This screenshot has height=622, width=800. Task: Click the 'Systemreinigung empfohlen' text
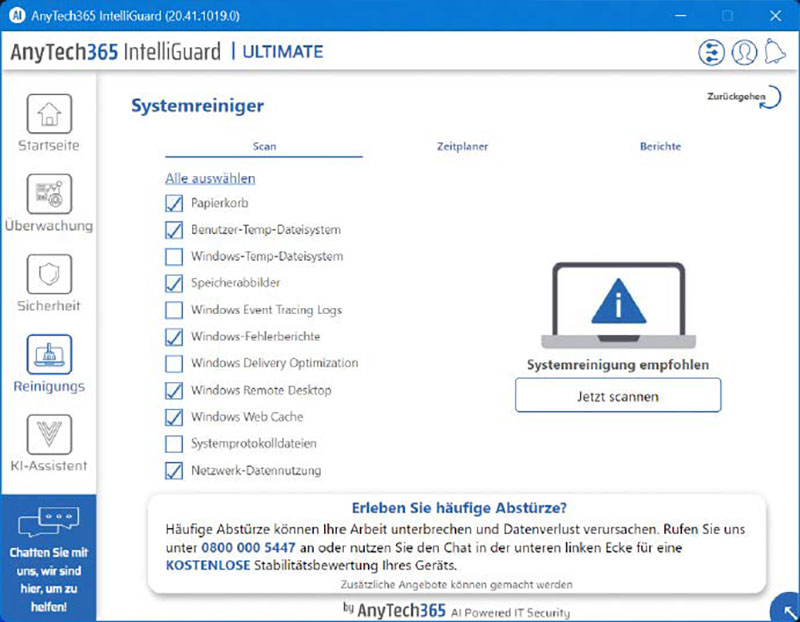[x=618, y=365]
